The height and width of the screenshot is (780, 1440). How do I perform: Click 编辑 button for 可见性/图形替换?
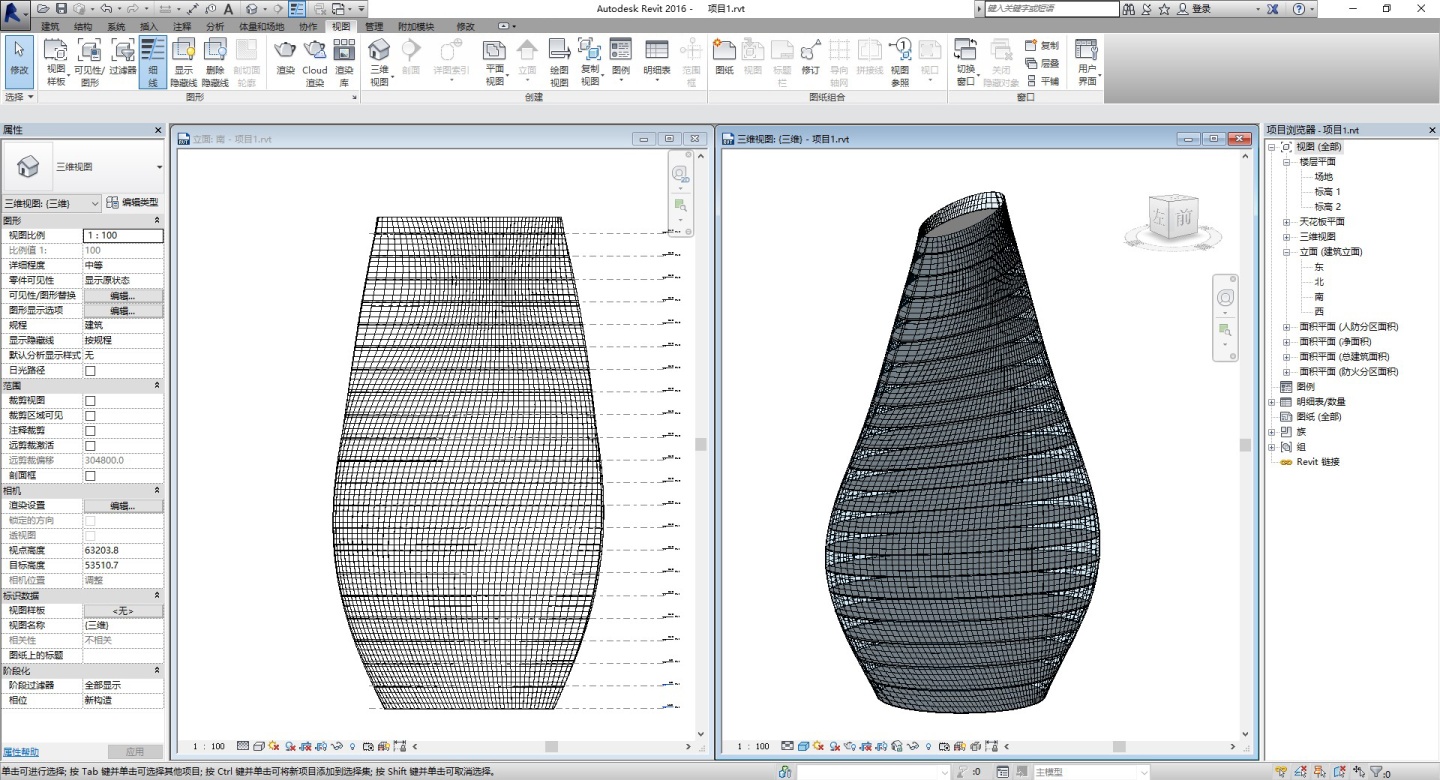[123, 295]
